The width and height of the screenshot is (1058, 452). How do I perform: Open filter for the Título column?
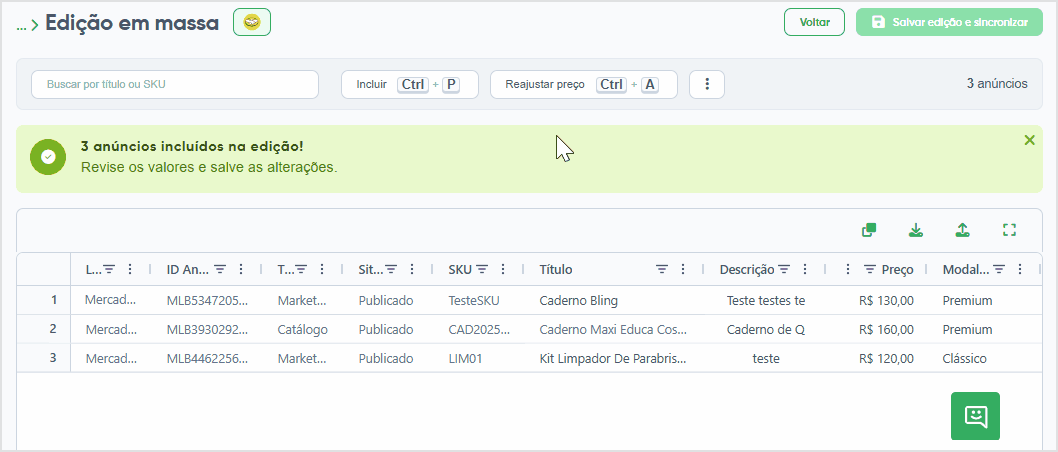pyautogui.click(x=663, y=269)
